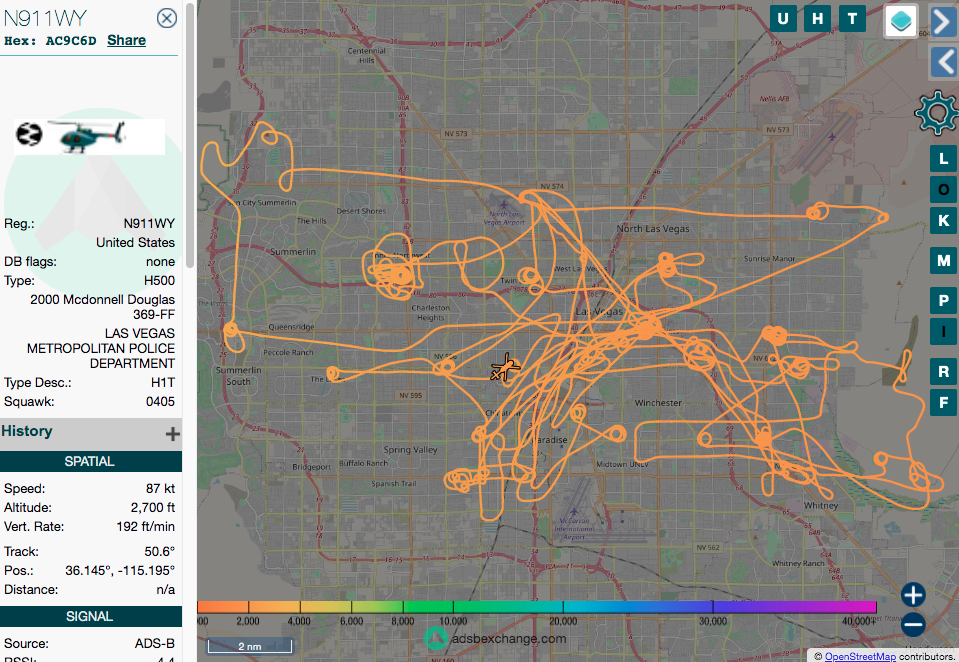Click the N911WY callsign title
Image resolution: width=959 pixels, height=662 pixels.
[x=46, y=18]
